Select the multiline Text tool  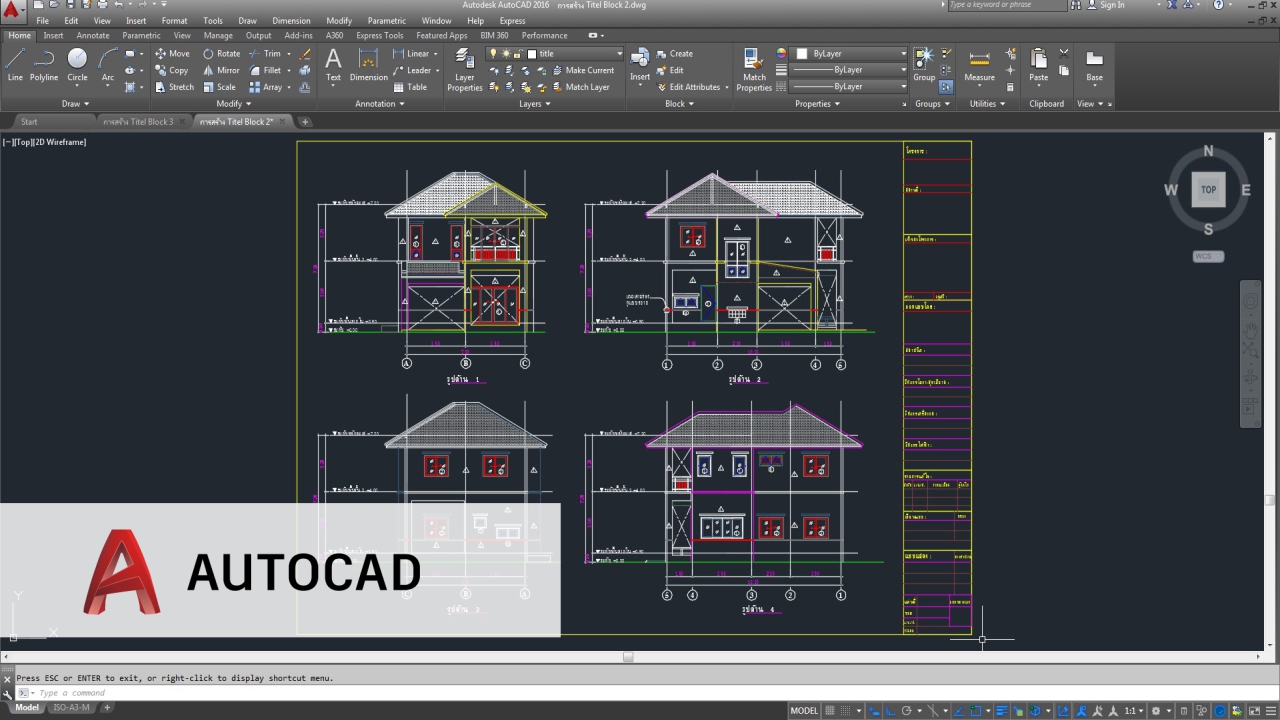[x=333, y=65]
